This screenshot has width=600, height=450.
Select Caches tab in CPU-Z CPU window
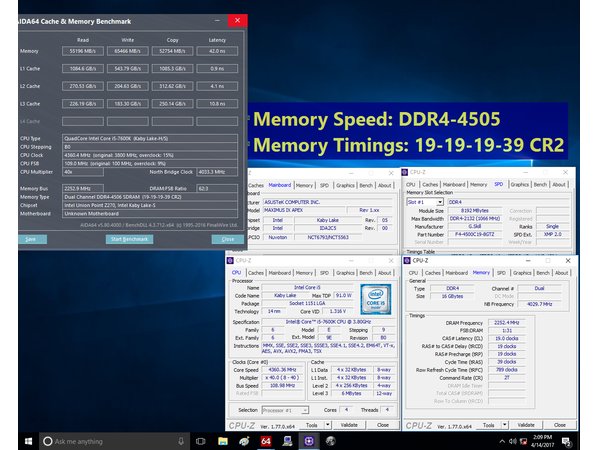click(x=256, y=272)
